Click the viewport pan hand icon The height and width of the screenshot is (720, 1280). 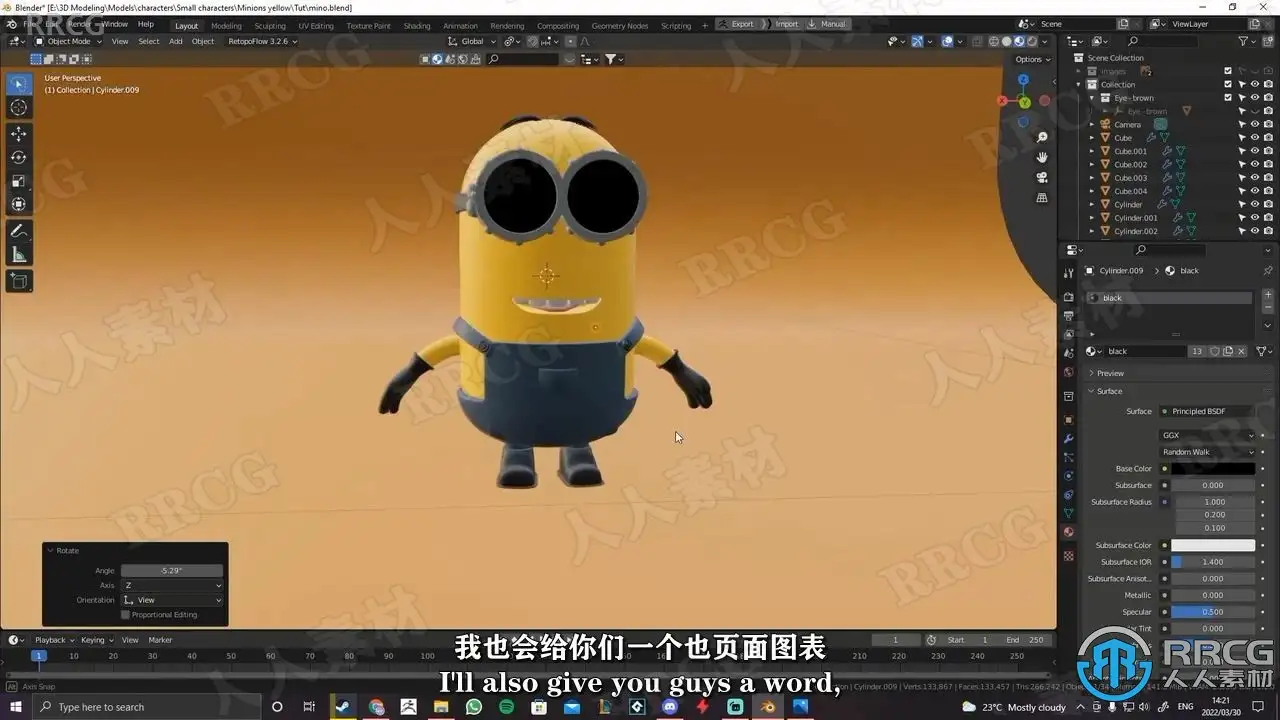[1042, 157]
